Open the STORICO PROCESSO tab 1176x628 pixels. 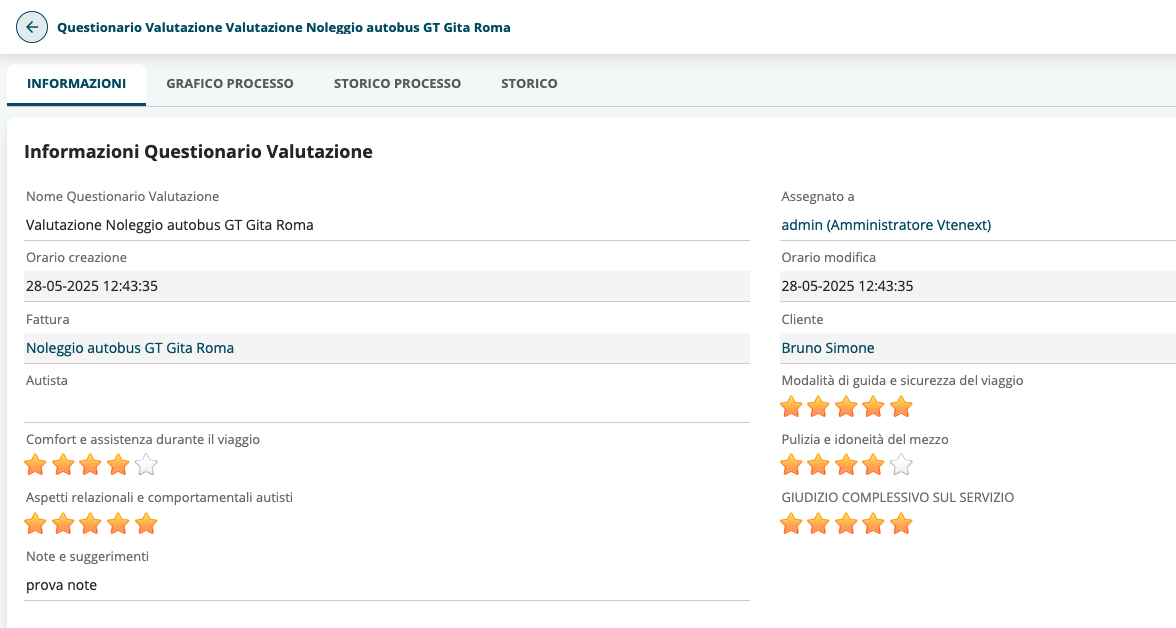point(397,83)
